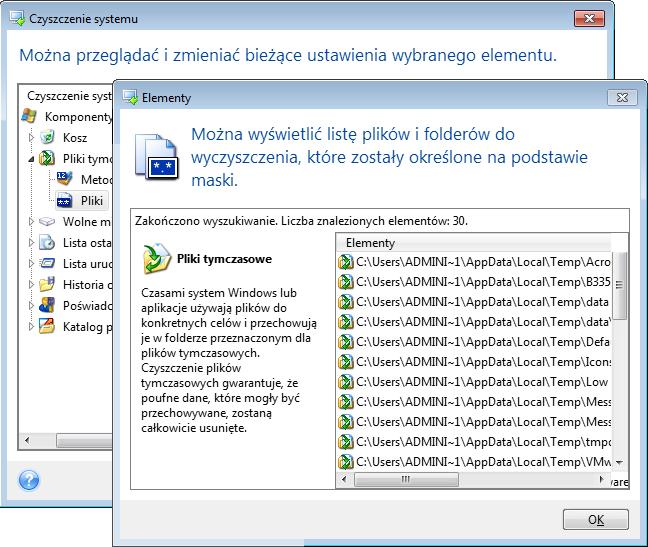648x547 pixels.
Task: Expand the Lista uruchamiania tree node
Action: [x=31, y=263]
